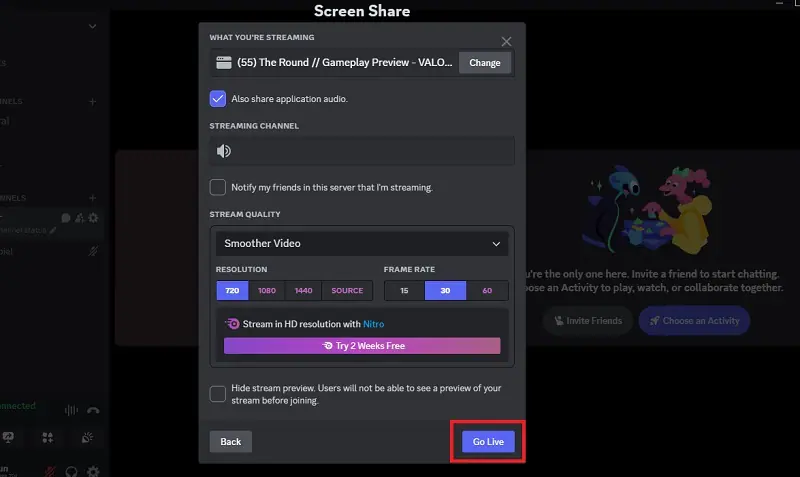Click the pencil icon beside channel status
The height and width of the screenshot is (477, 800).
coord(53,231)
